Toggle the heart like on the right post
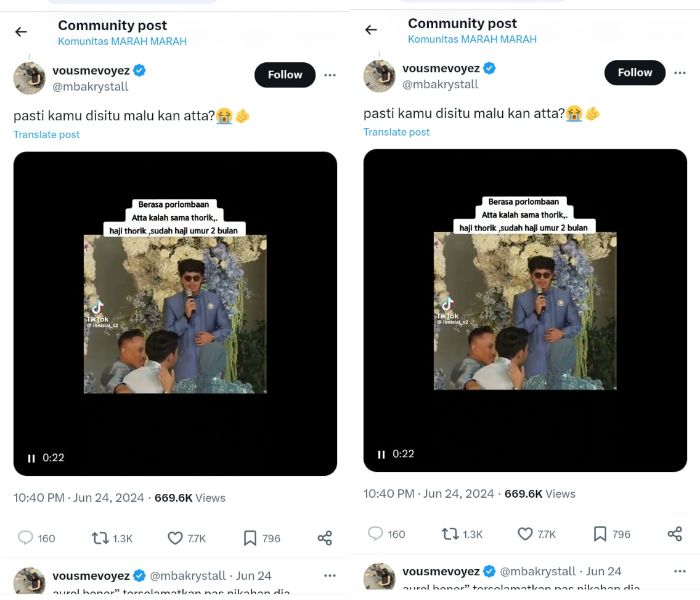The height and width of the screenshot is (600, 700). click(525, 534)
